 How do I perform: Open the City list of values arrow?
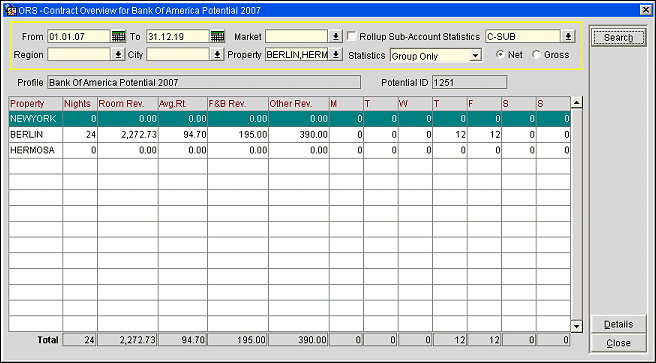point(217,54)
